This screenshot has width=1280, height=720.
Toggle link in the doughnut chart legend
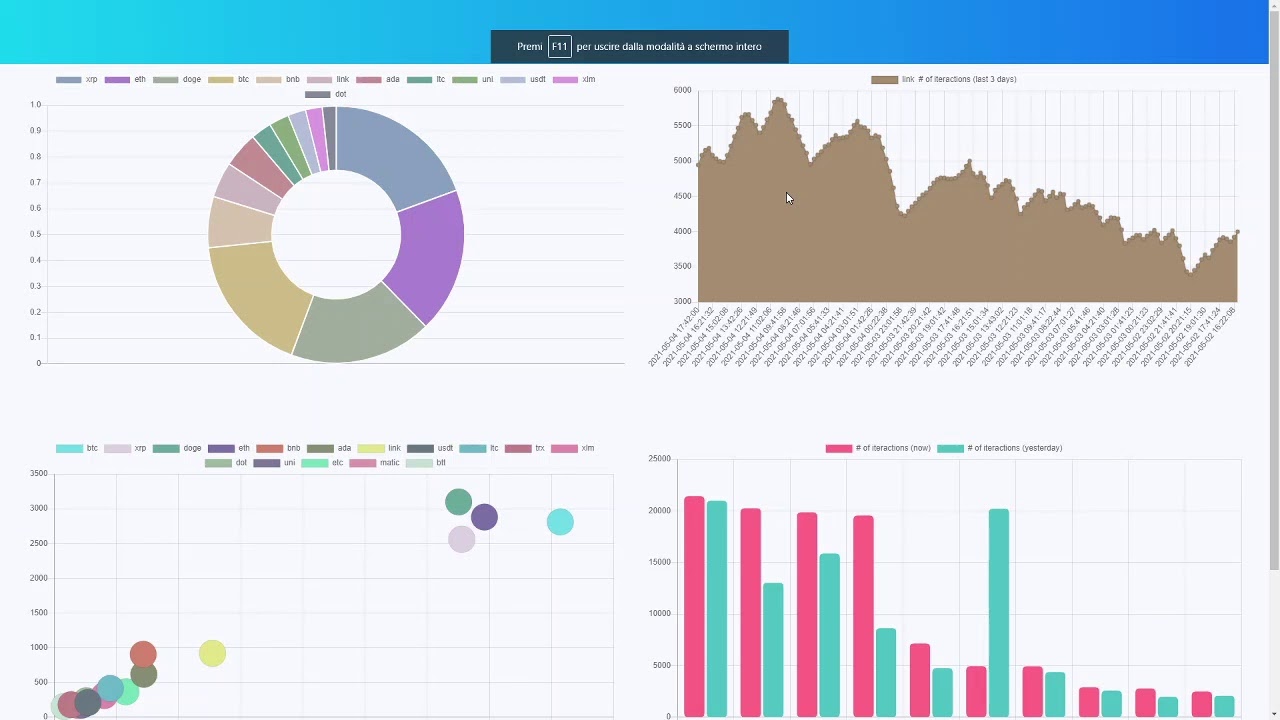pyautogui.click(x=328, y=79)
